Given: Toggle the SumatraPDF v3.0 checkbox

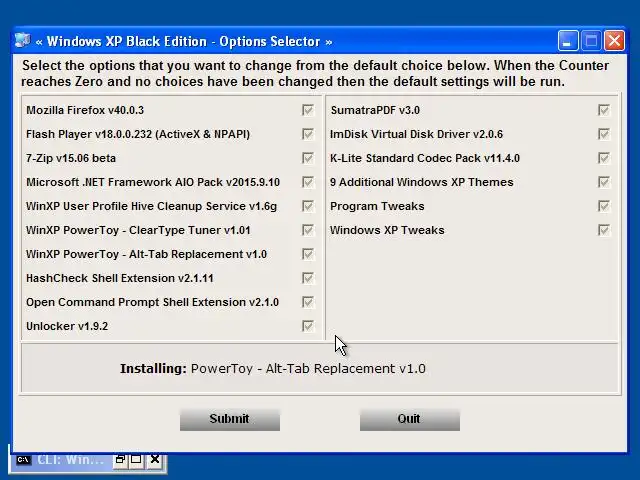Looking at the screenshot, I should pyautogui.click(x=604, y=110).
